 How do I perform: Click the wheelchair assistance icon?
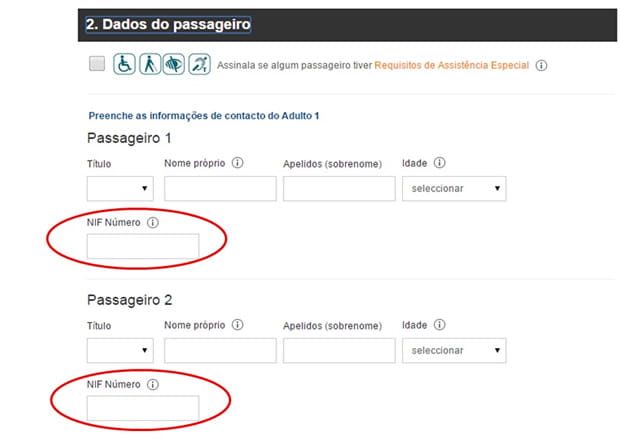(x=125, y=65)
